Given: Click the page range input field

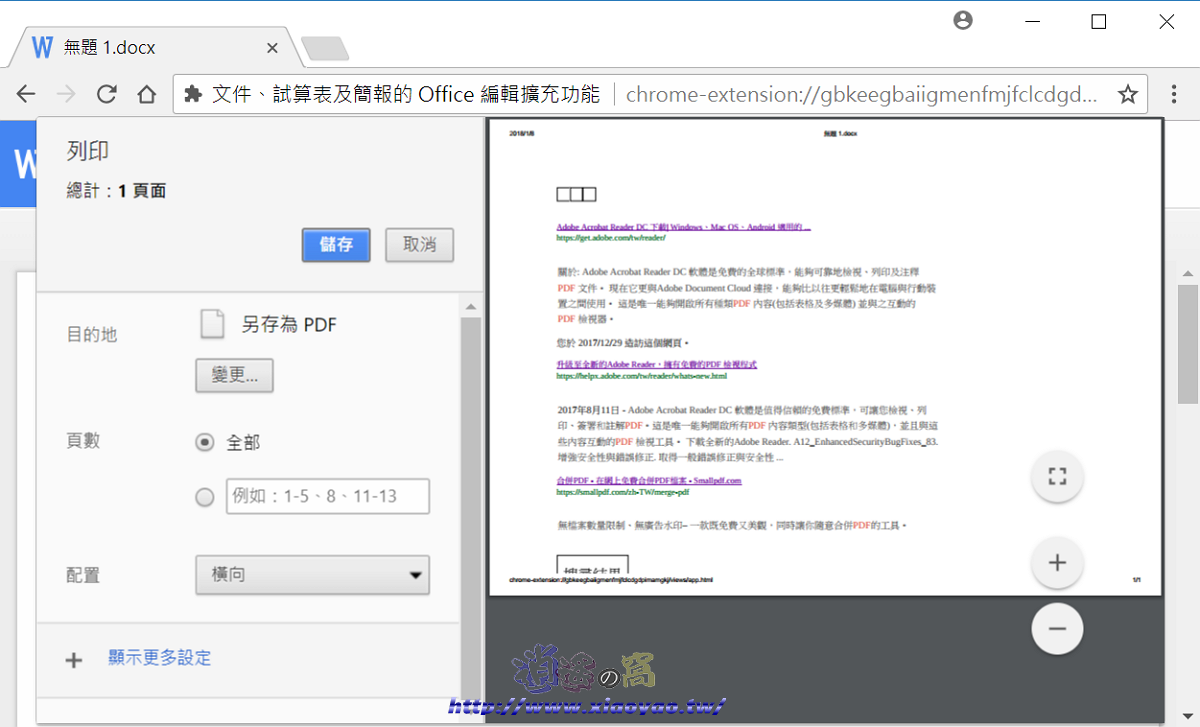Looking at the screenshot, I should (x=328, y=496).
